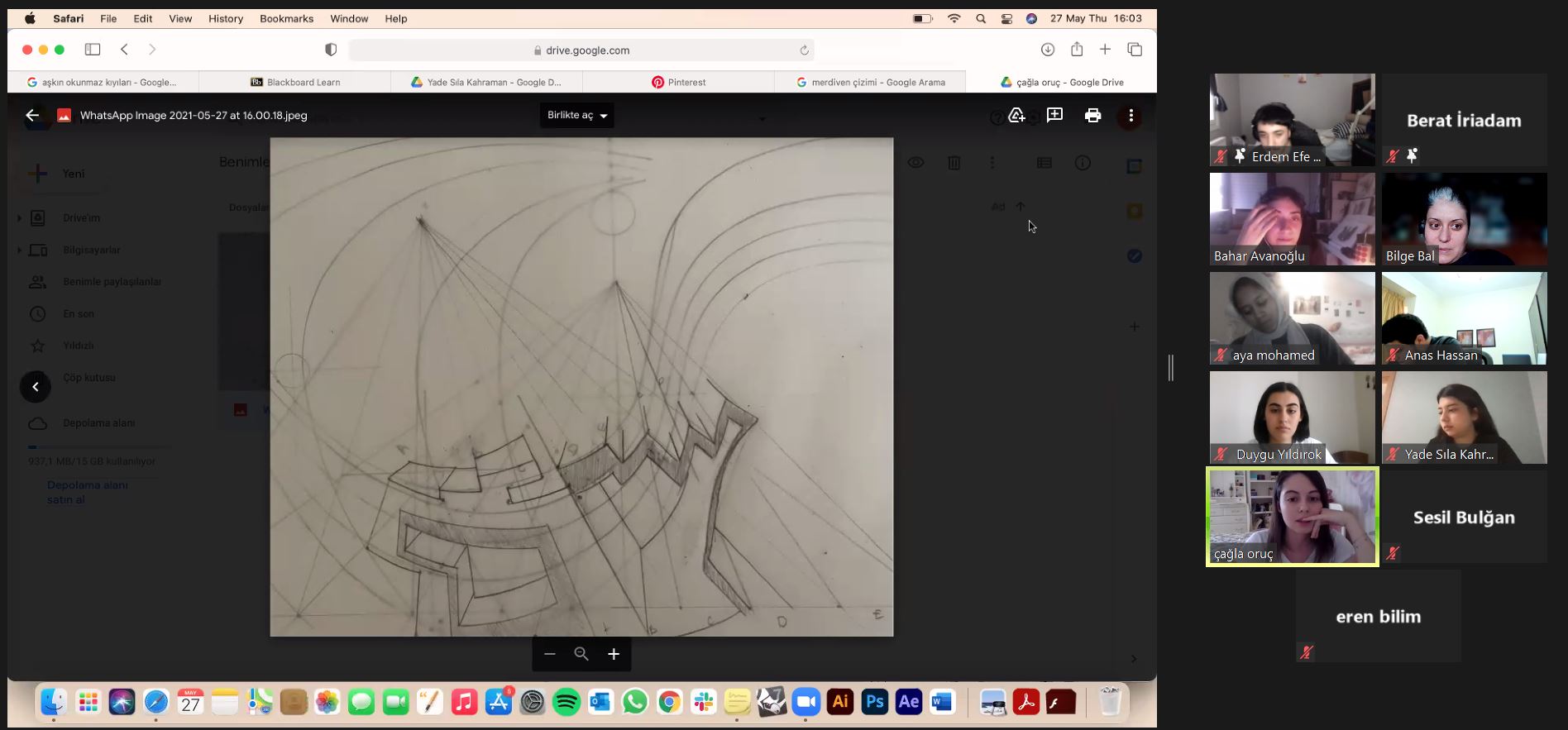Screen dimensions: 1568x730
Task: Open the History menu
Action: [x=226, y=18]
